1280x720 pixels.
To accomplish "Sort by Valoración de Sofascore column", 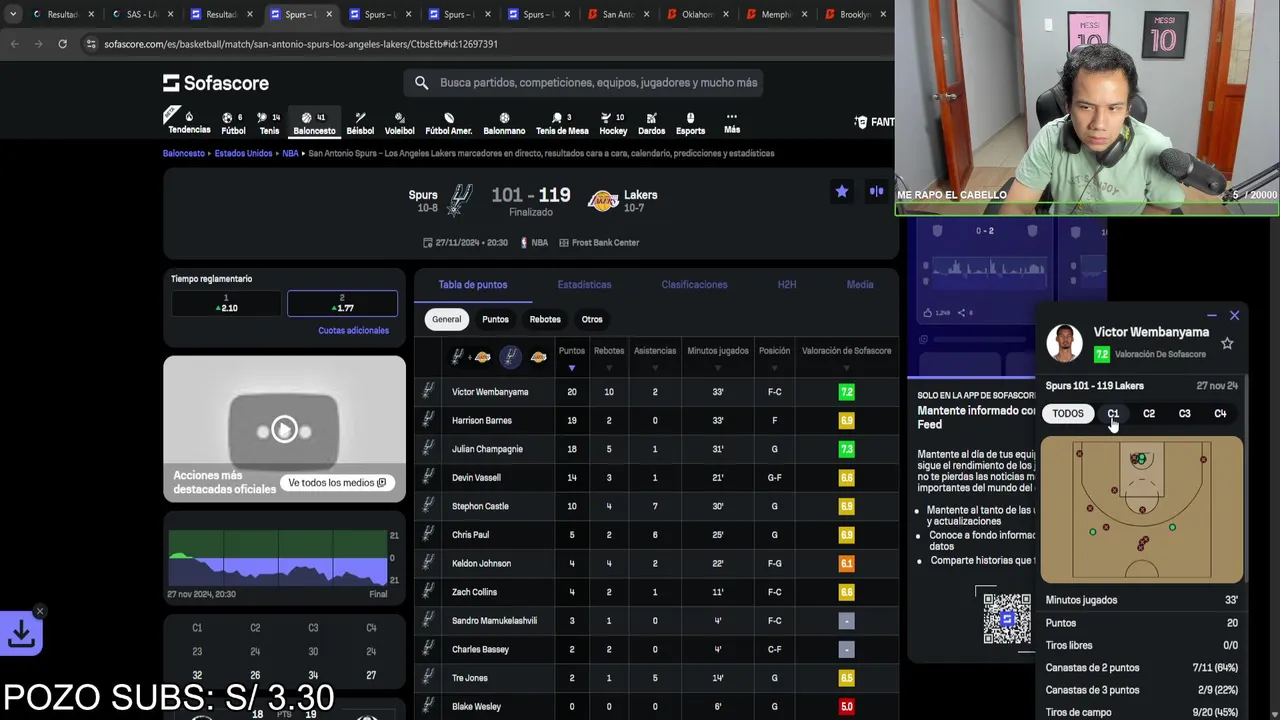I will [846, 358].
